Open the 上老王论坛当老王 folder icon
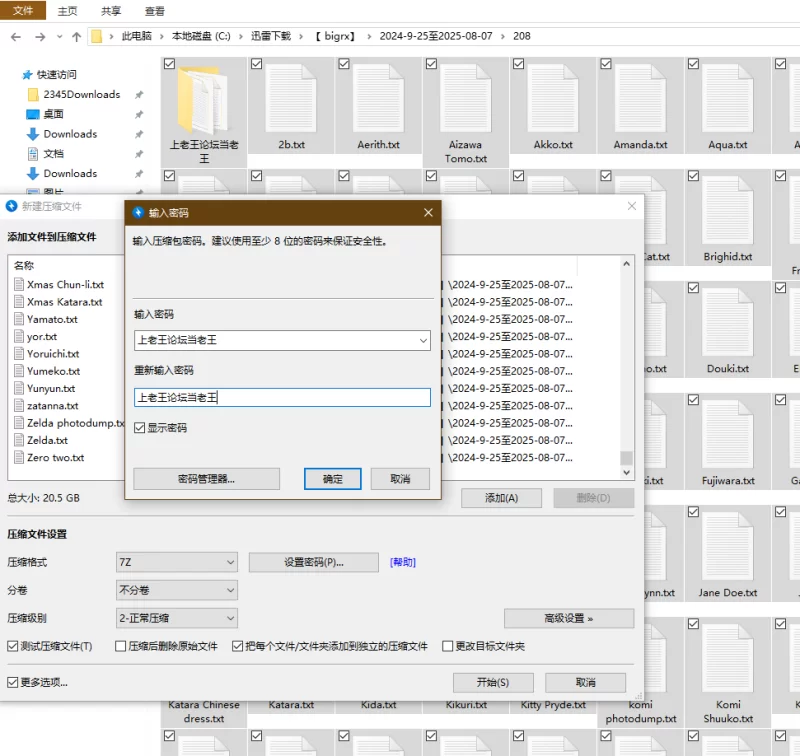800x756 pixels. [204, 98]
